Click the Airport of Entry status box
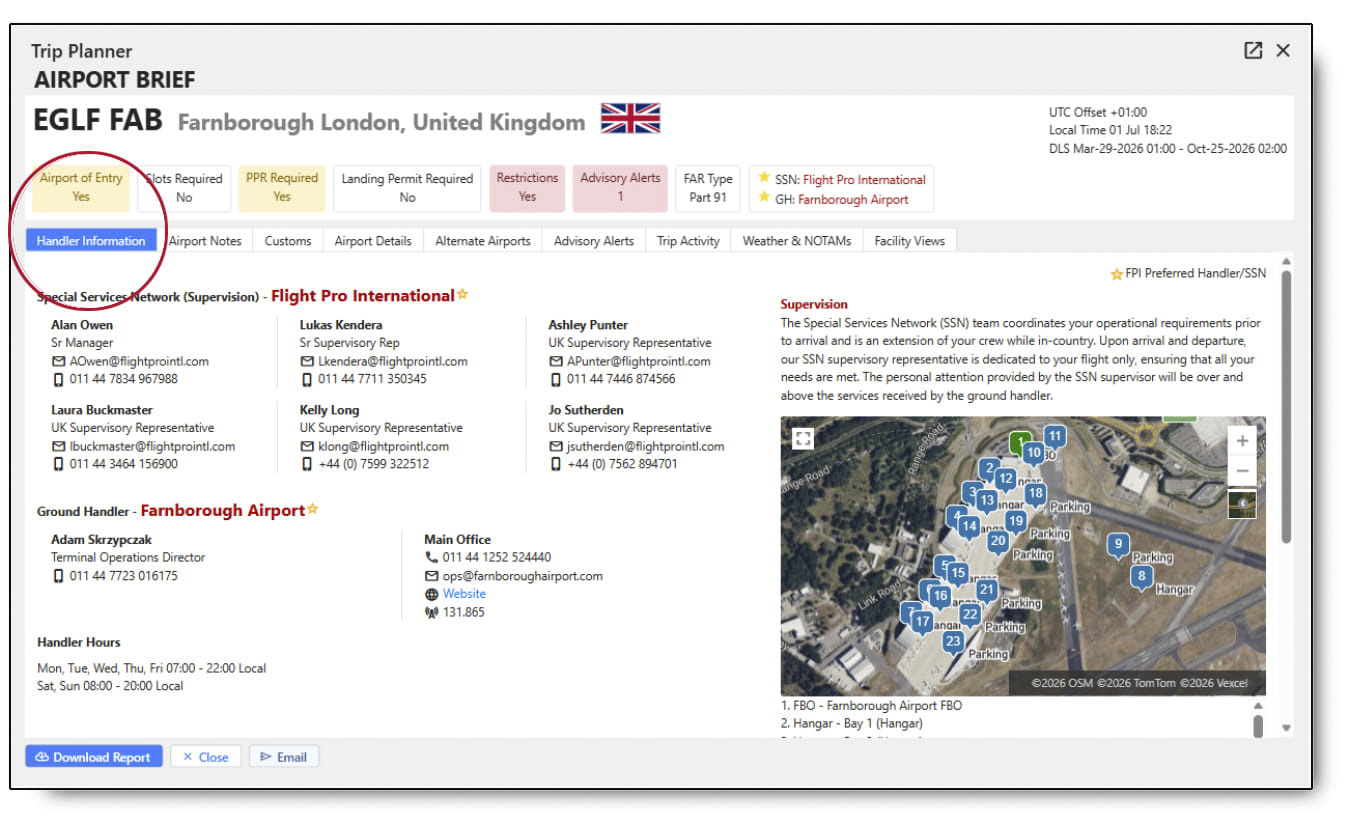Image resolution: width=1368 pixels, height=828 pixels. click(x=81, y=187)
